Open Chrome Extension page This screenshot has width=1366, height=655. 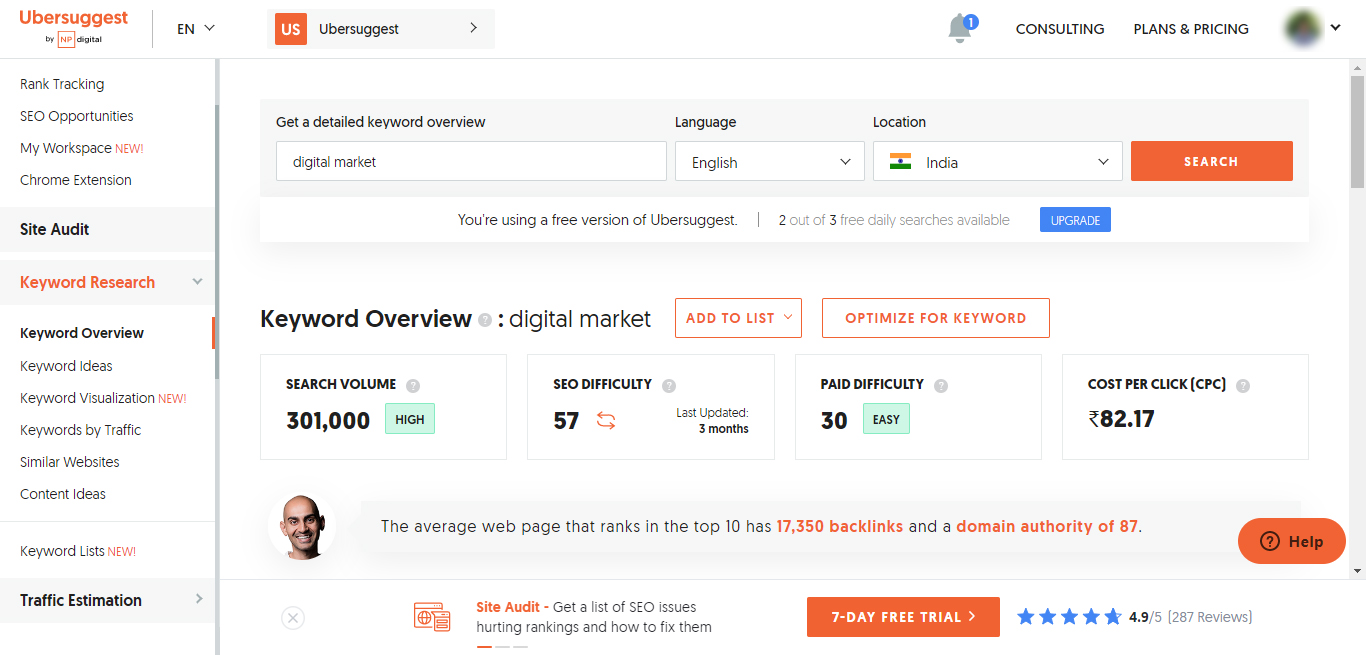click(76, 180)
